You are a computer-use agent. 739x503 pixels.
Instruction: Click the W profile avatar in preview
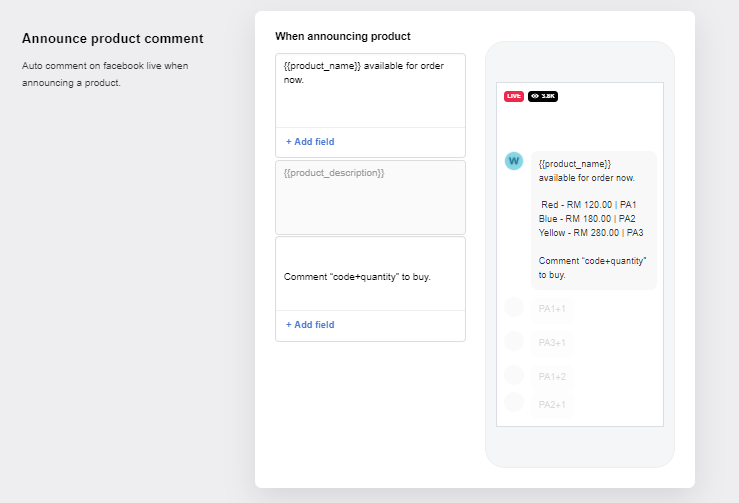514,161
